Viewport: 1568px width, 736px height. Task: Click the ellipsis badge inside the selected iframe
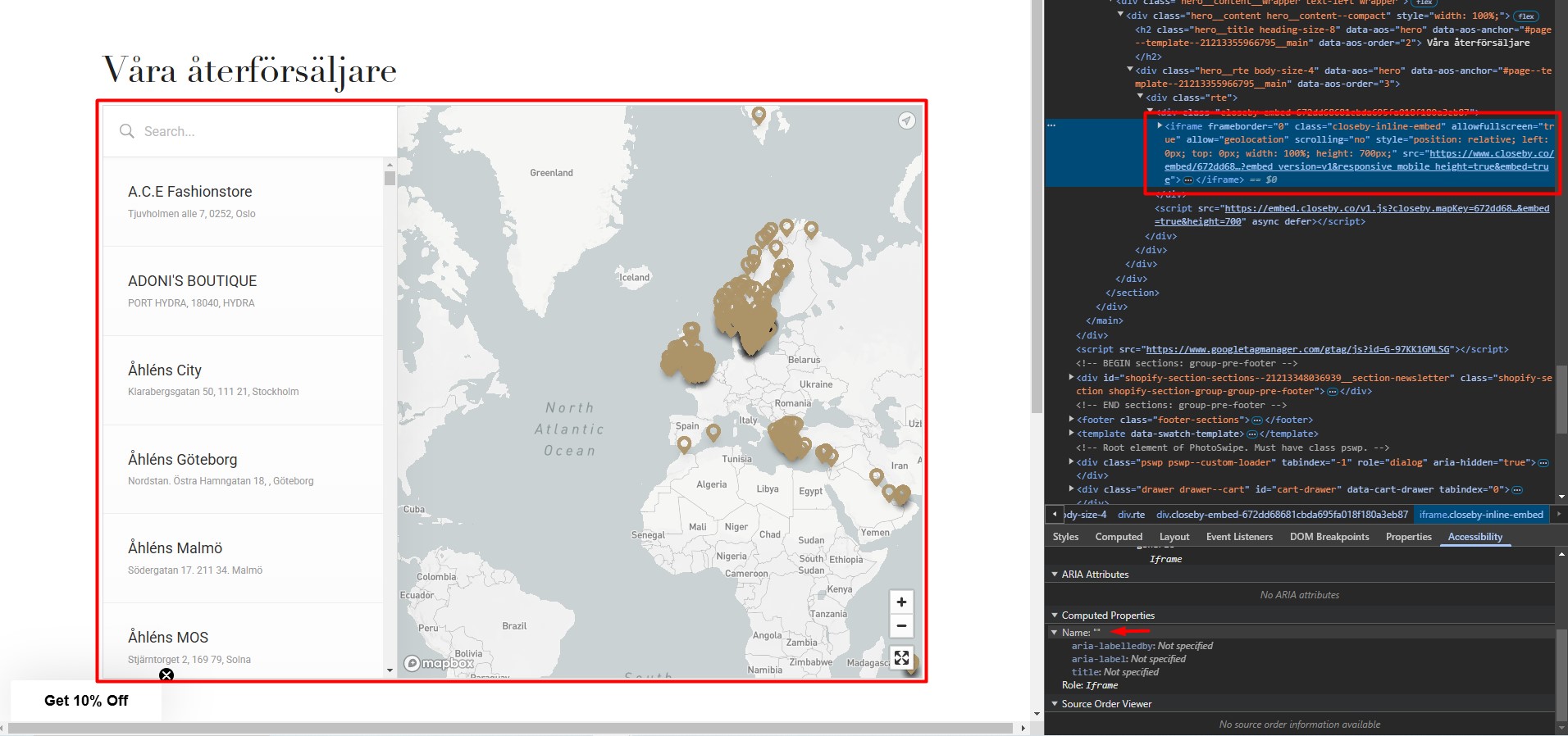[x=1187, y=179]
